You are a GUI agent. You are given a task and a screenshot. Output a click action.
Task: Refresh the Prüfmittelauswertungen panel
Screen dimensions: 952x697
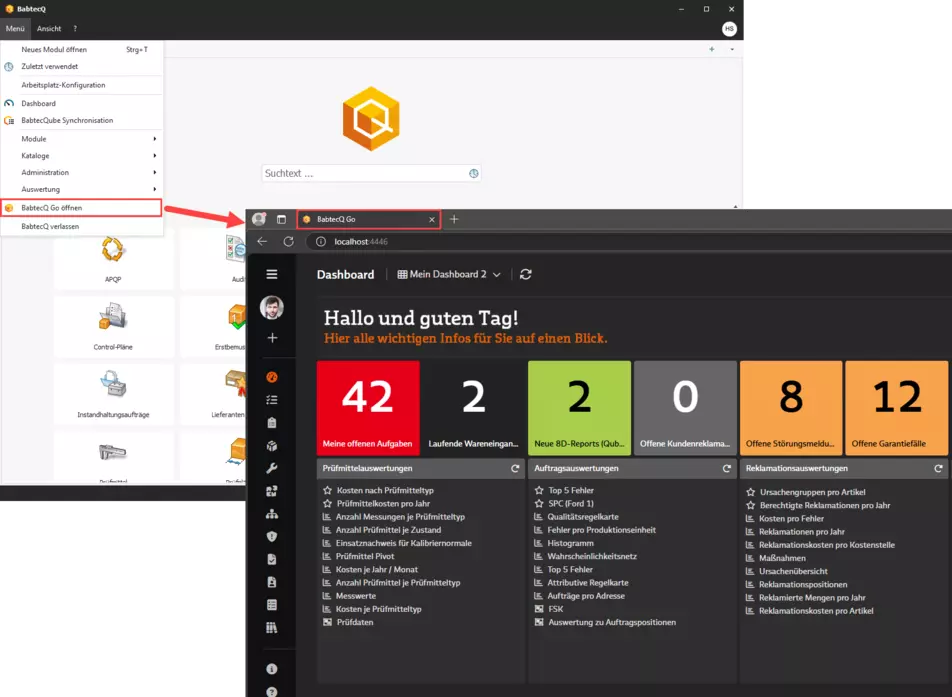(515, 468)
